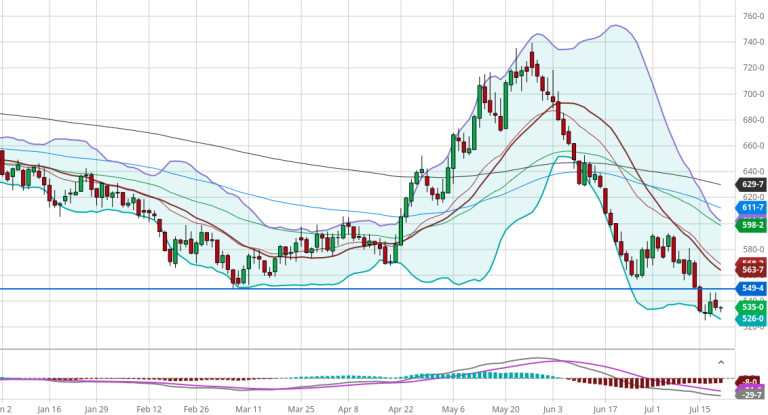Image resolution: width=768 pixels, height=415 pixels.
Task: Click the highest candlestick near 740
Action: [533, 58]
